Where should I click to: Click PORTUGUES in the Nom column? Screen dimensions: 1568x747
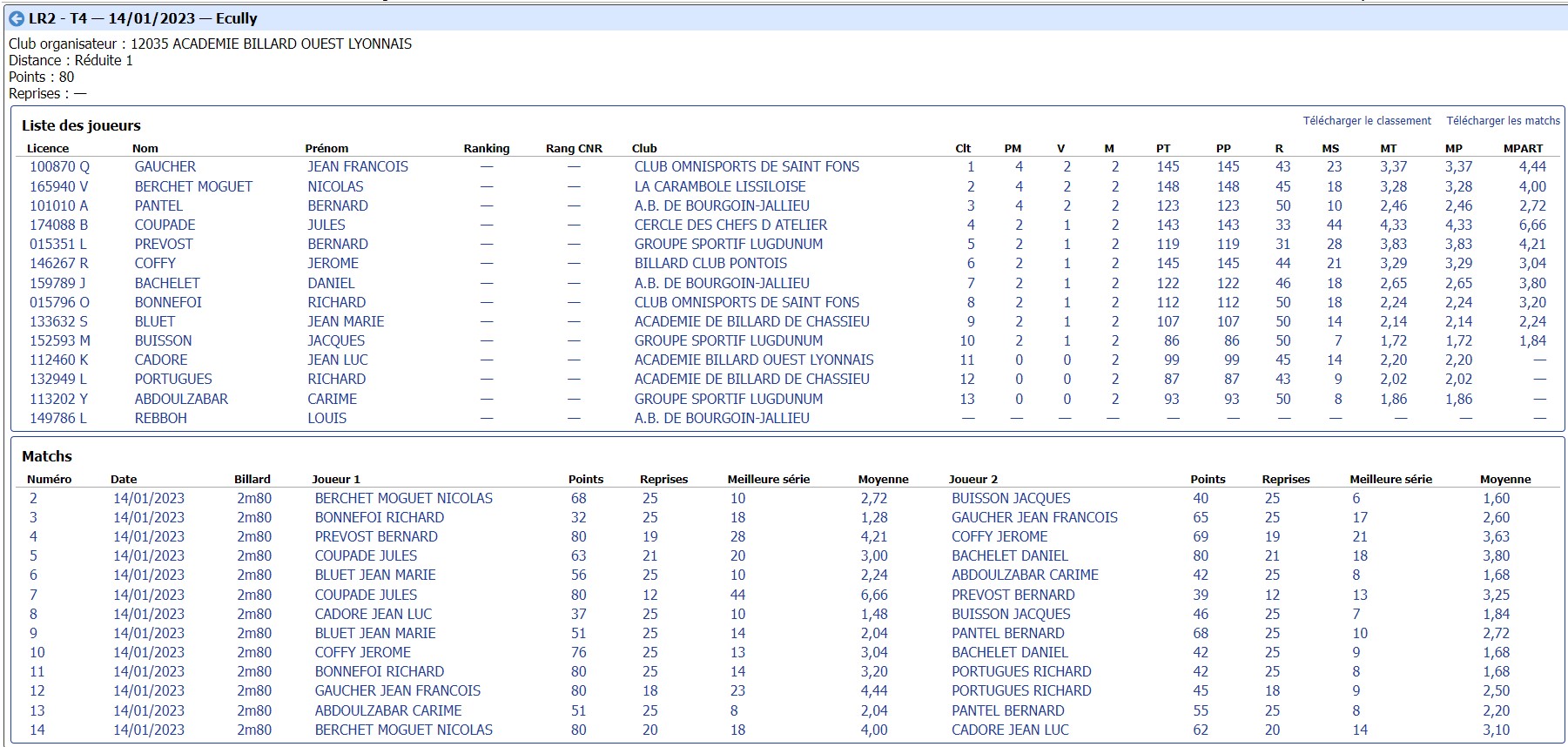coord(173,379)
